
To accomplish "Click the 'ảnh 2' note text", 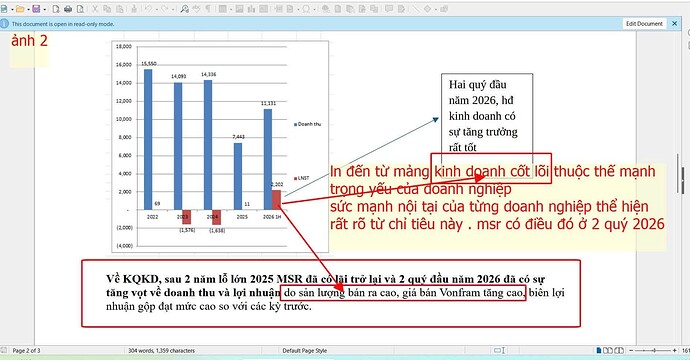I will (x=29, y=41).
